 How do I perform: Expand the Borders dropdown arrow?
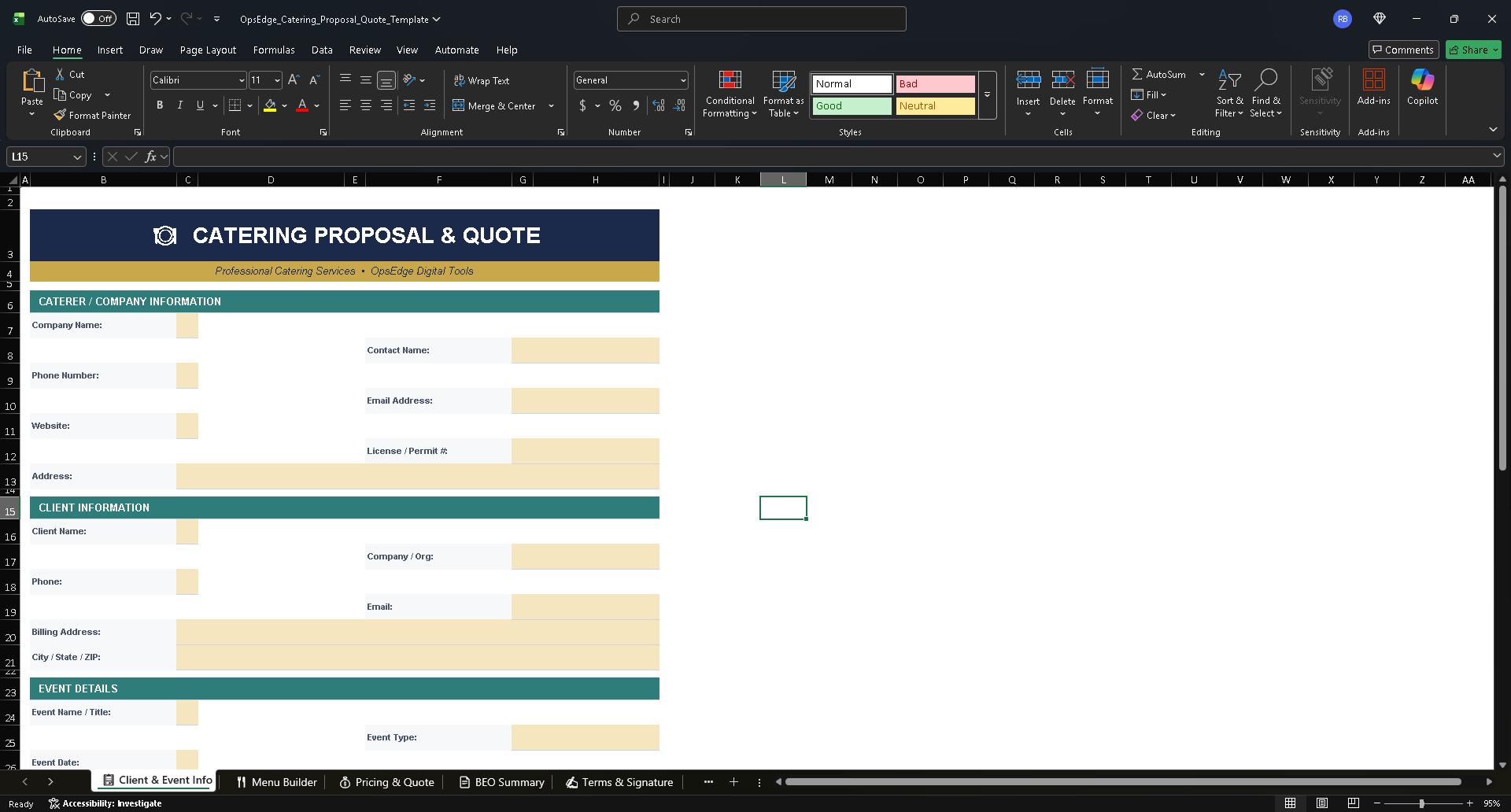click(x=249, y=105)
